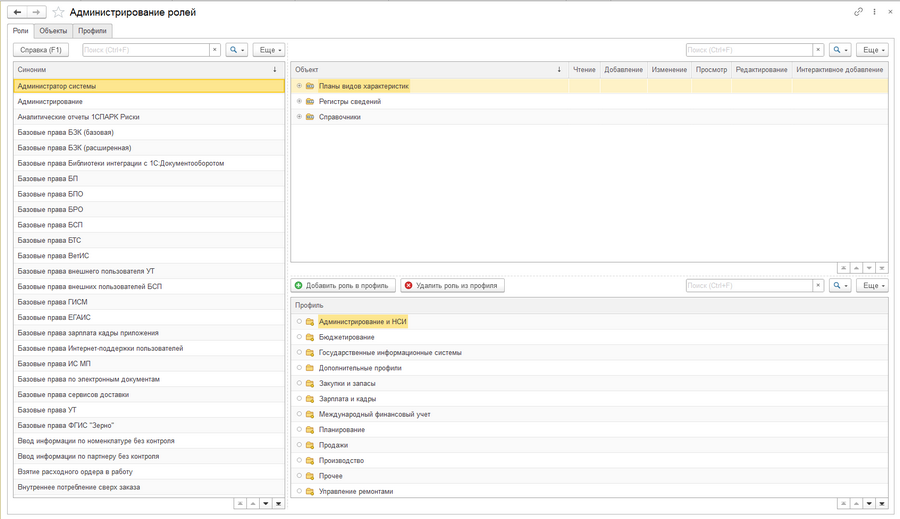Open magnifier search menu above profile list
The width and height of the screenshot is (900, 519).
[840, 285]
